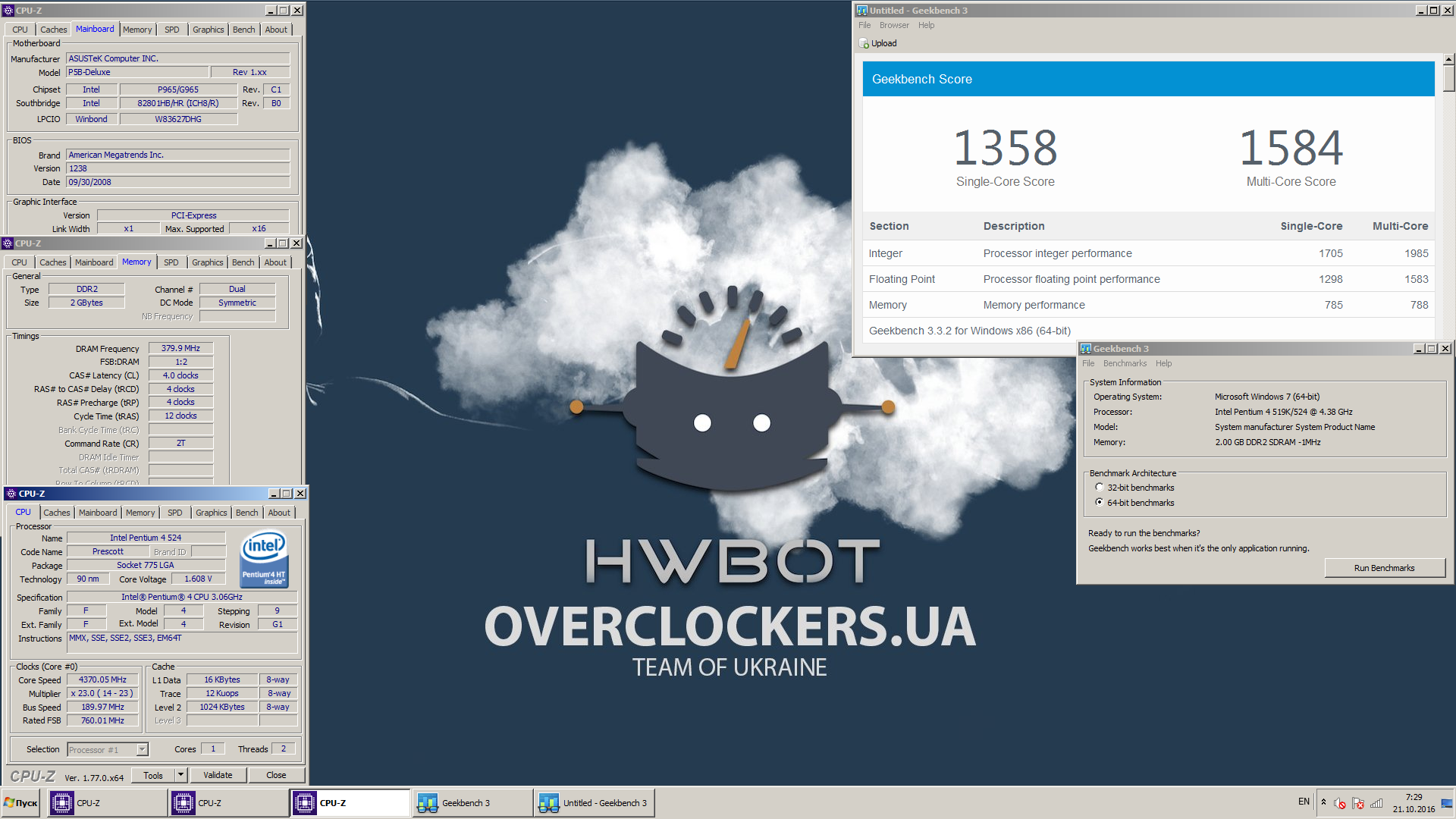This screenshot has height=819, width=1456.
Task: Click the Integer row in results table
Action: pos(1148,253)
